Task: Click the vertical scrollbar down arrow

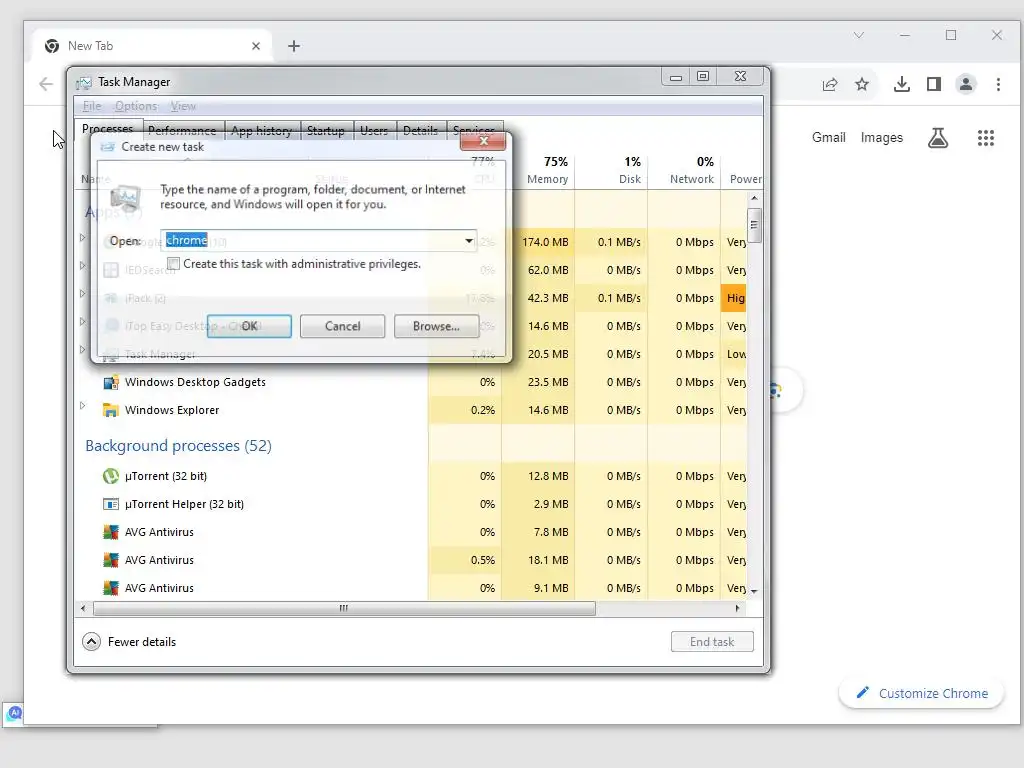Action: pos(754,591)
